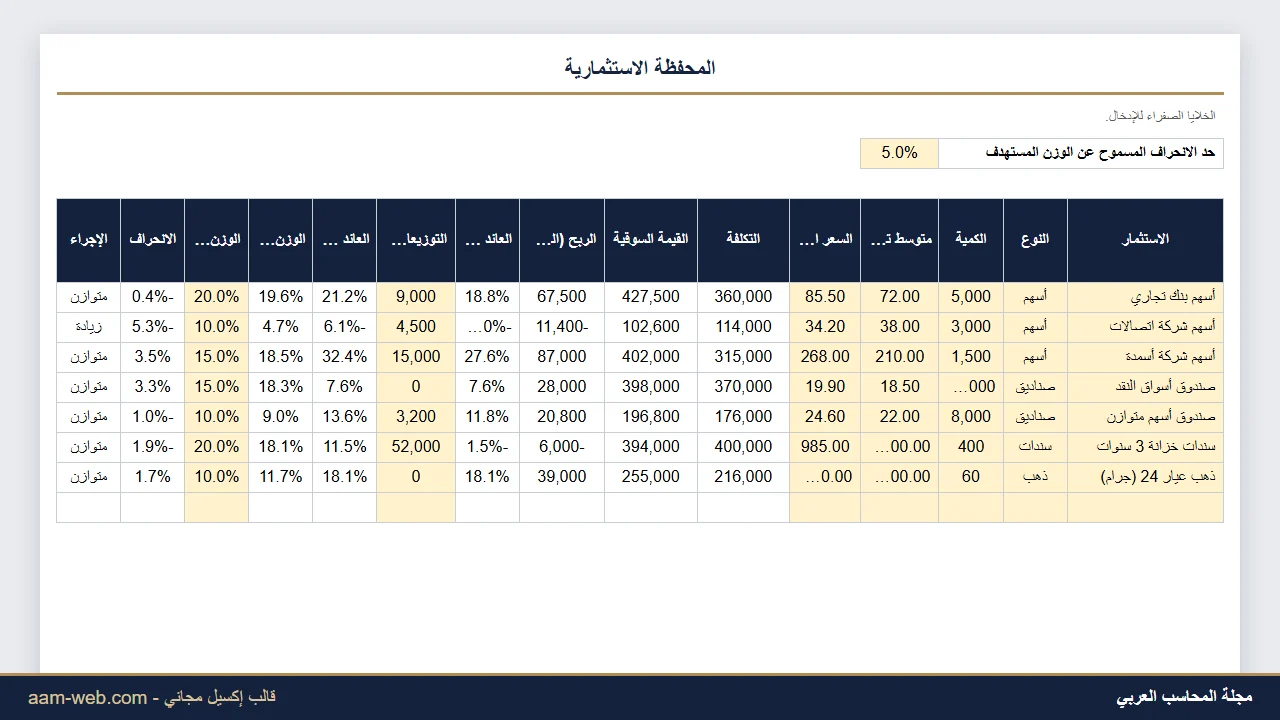1280x720 pixels.
Task: Select the current price cell 985.00
Action: point(825,447)
